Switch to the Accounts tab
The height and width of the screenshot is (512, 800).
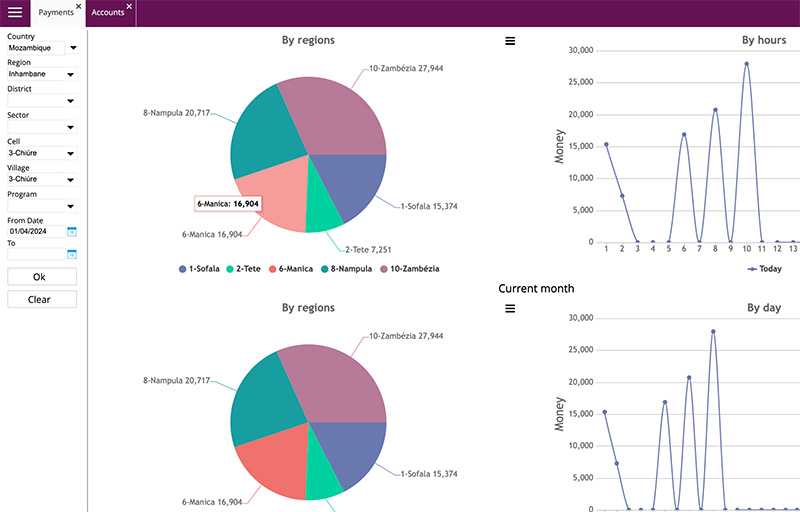[107, 13]
